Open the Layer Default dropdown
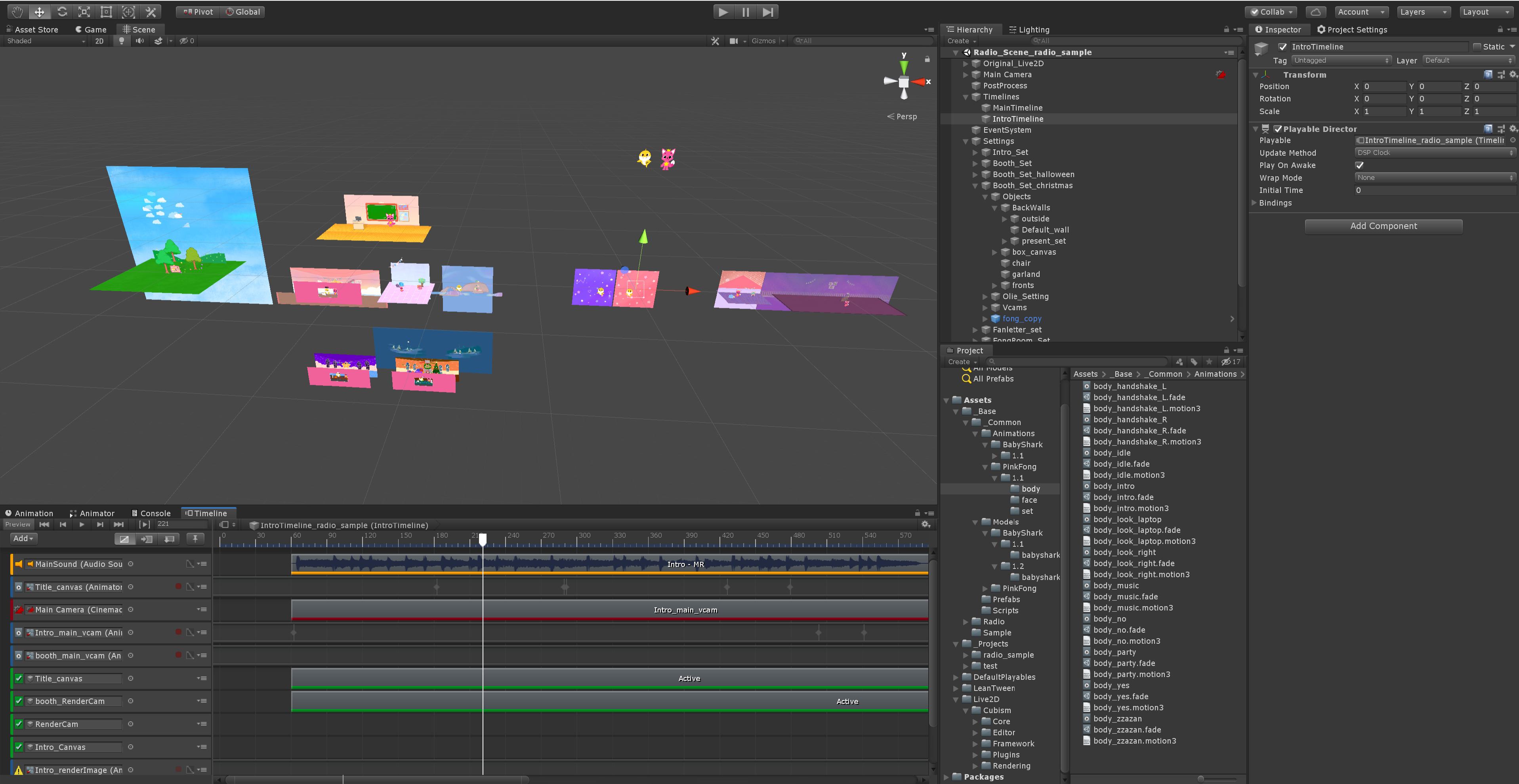Screen dimensions: 1519x784 pos(1468,60)
